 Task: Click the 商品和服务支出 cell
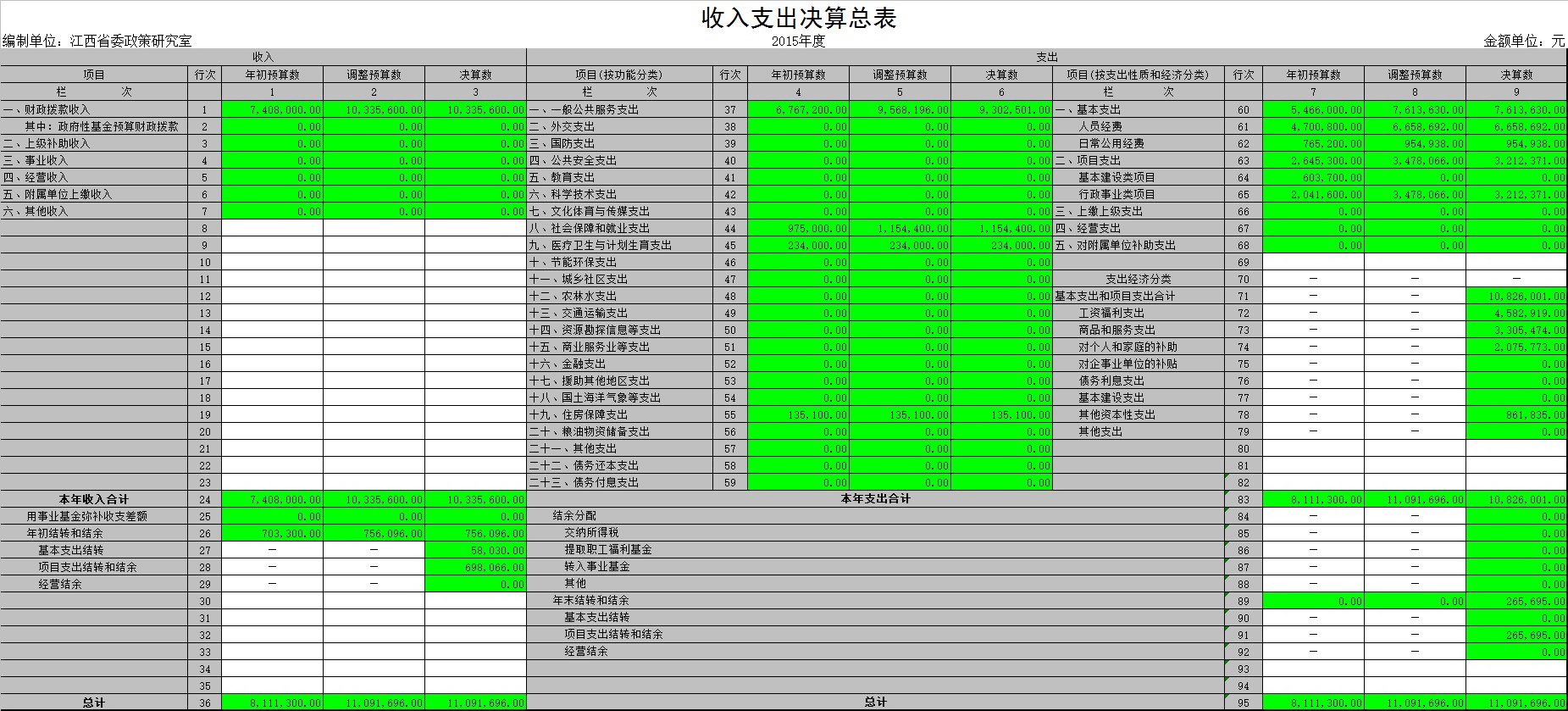click(1138, 330)
